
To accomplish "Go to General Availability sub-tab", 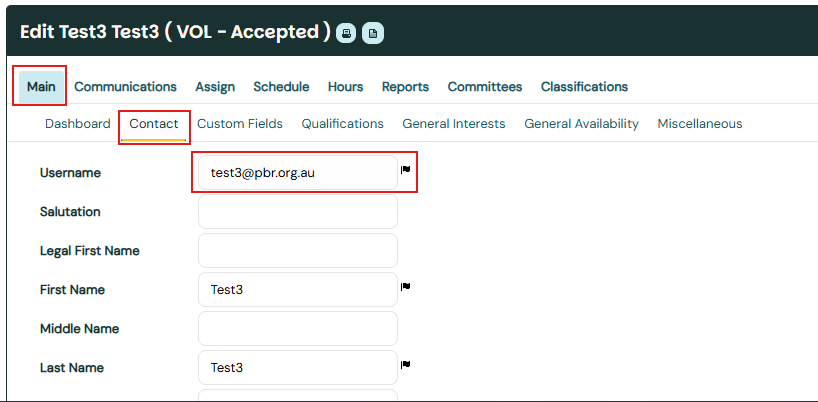I will 581,124.
